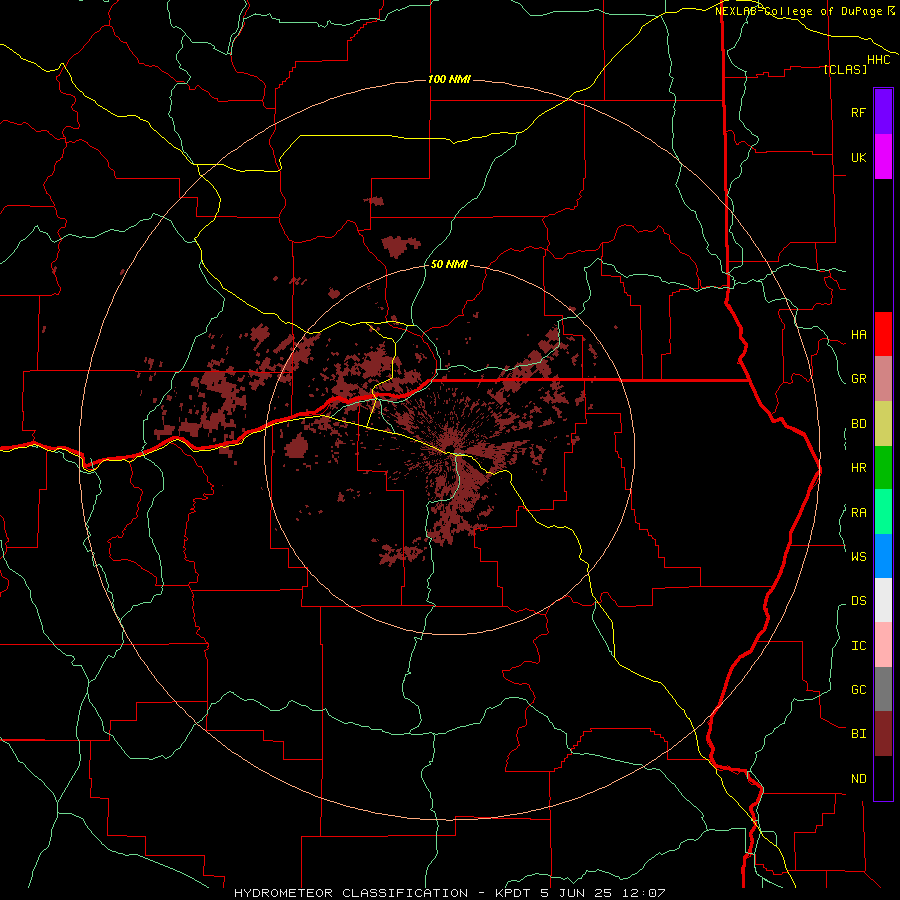The width and height of the screenshot is (900, 900).
Task: Click the BD legend label
Action: click(858, 424)
